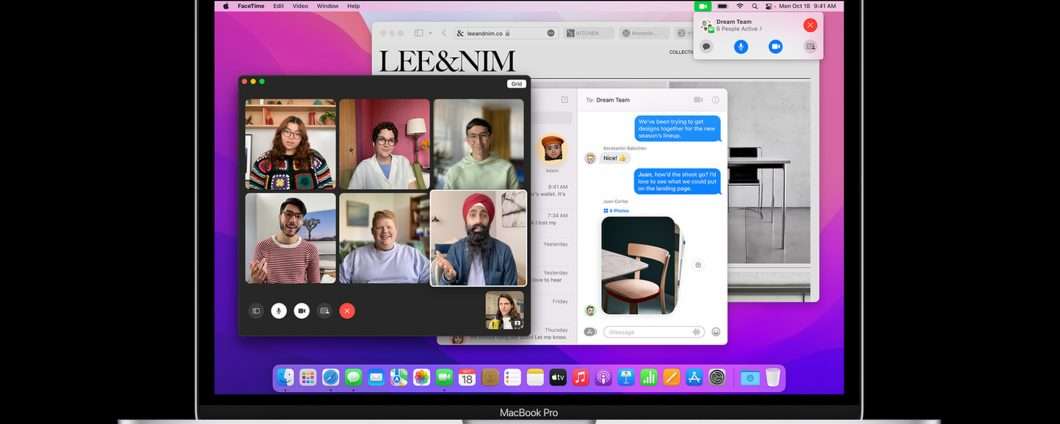The height and width of the screenshot is (424, 1060).
Task: Open screen share in FaceTime window controls
Action: pos(324,311)
